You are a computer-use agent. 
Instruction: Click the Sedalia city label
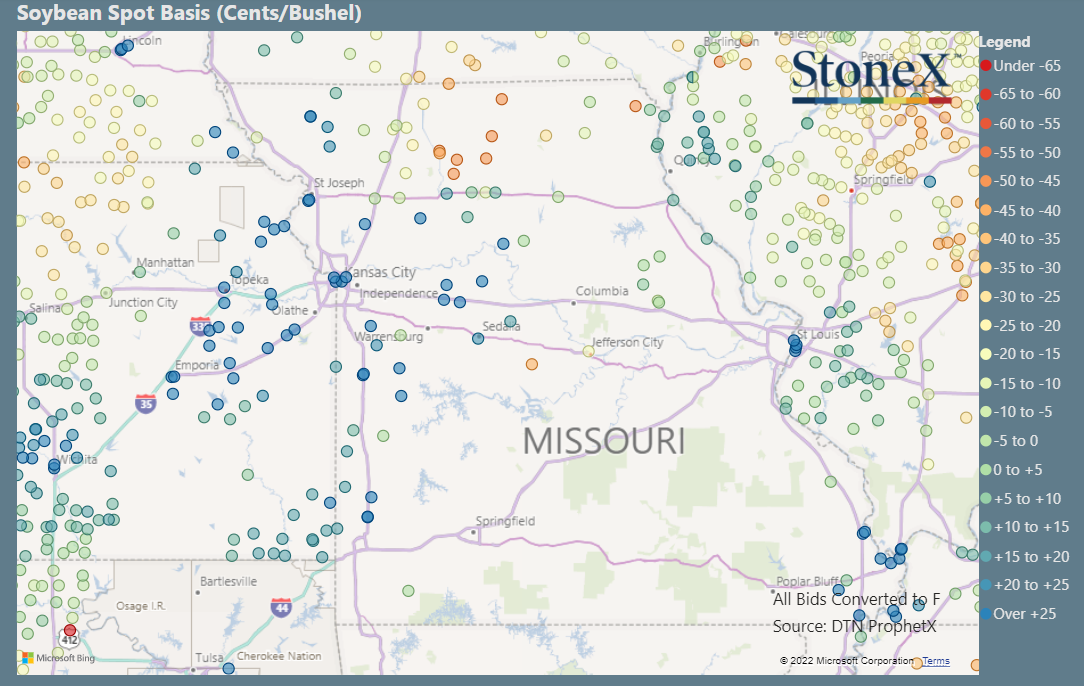click(x=501, y=326)
